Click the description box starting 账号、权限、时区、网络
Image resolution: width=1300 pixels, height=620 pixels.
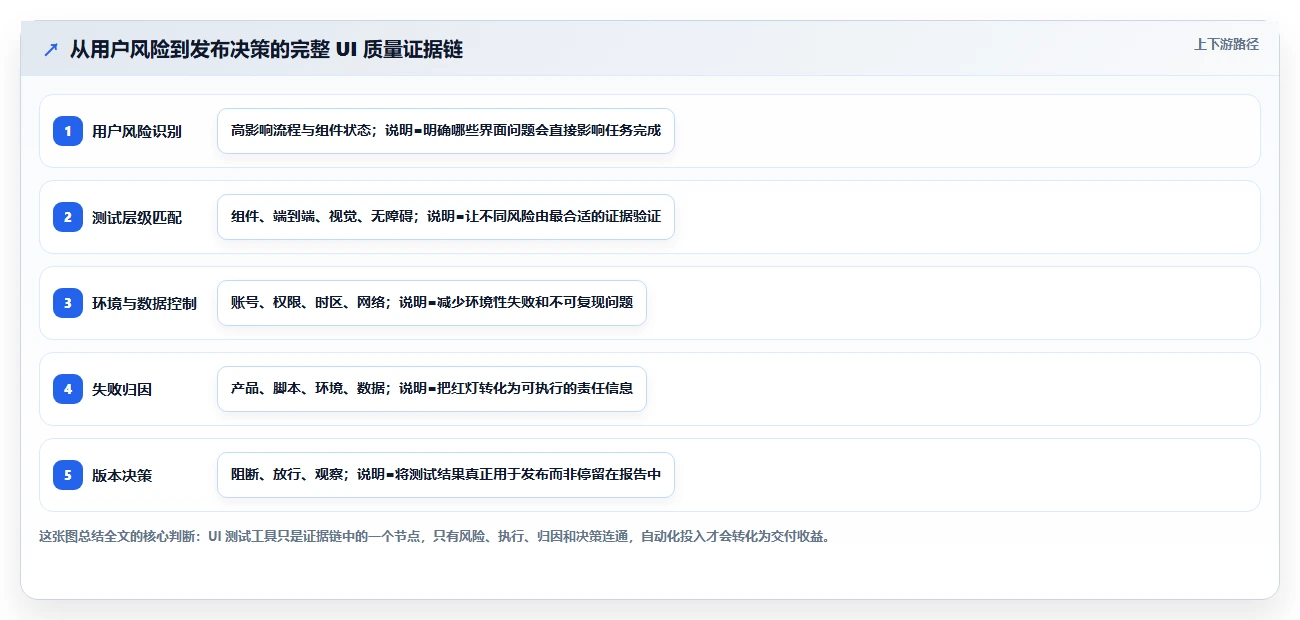(432, 303)
